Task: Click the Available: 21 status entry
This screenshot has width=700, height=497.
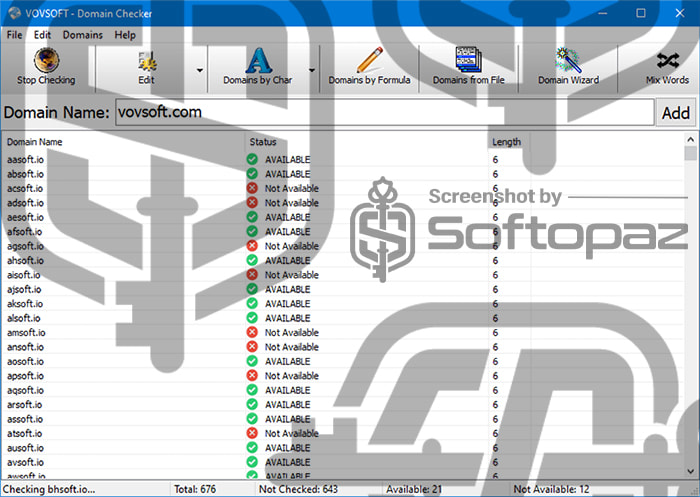Action: [414, 489]
